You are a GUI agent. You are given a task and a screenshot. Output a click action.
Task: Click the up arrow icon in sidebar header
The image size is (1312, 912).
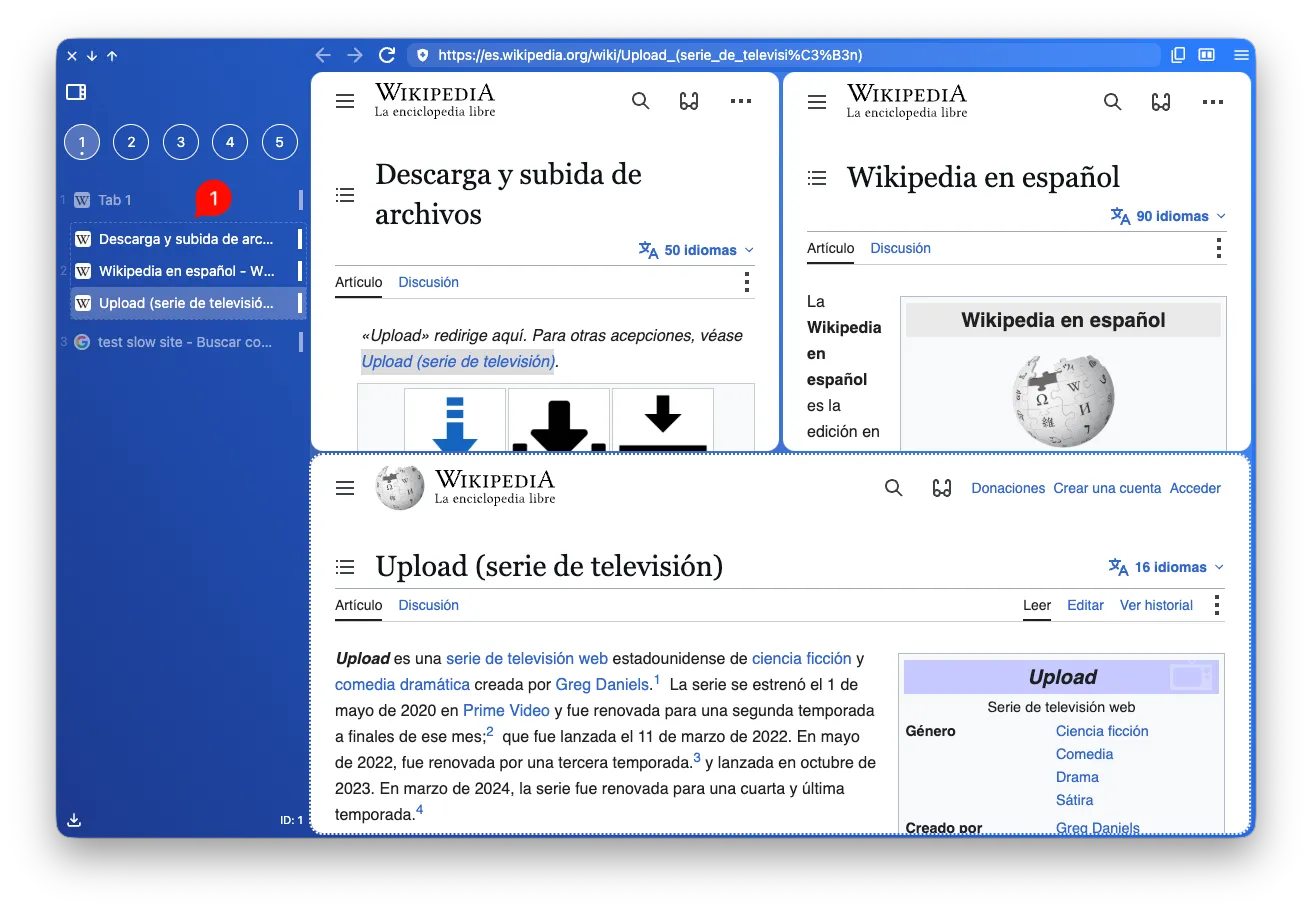tap(112, 56)
